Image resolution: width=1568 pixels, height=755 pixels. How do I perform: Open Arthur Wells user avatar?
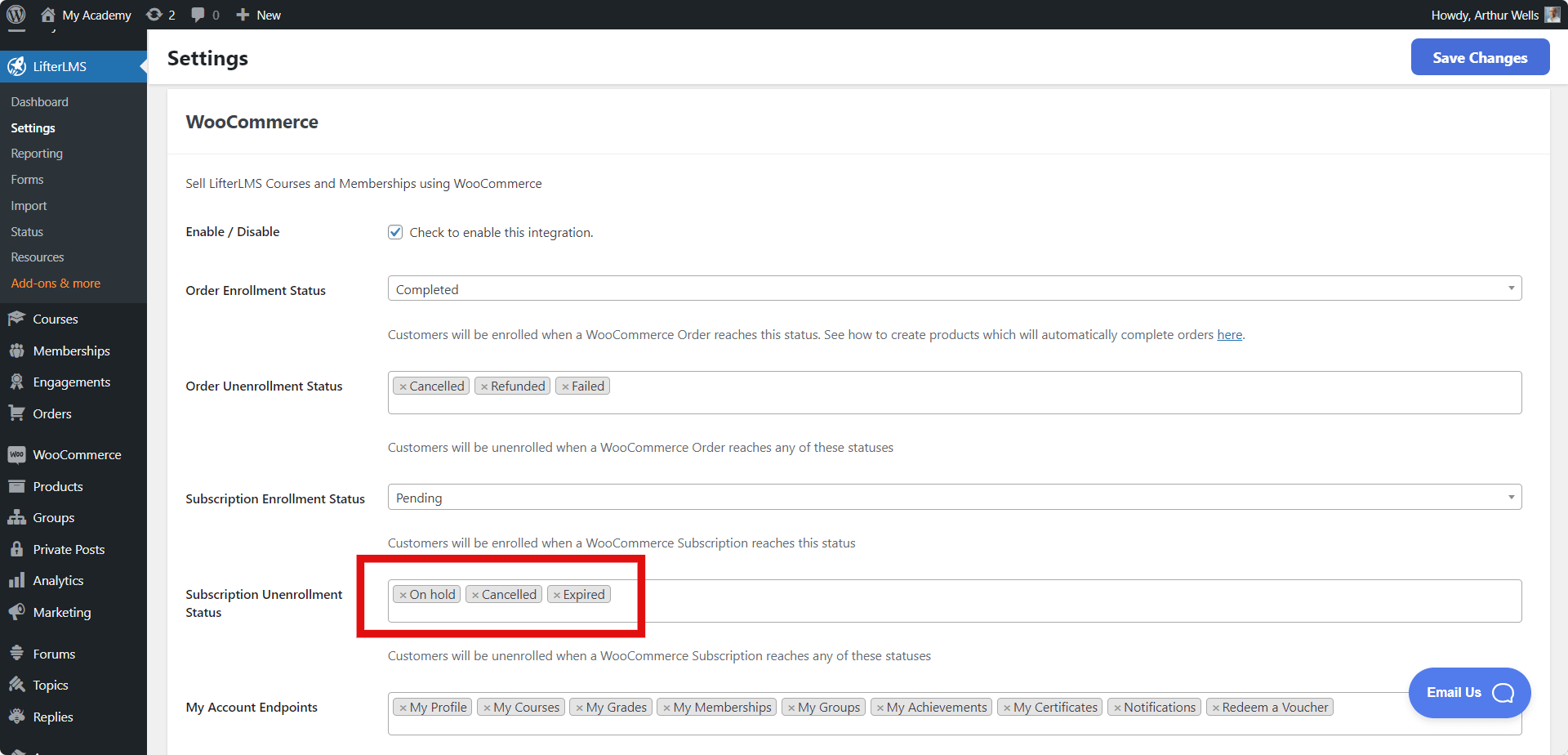1552,15
